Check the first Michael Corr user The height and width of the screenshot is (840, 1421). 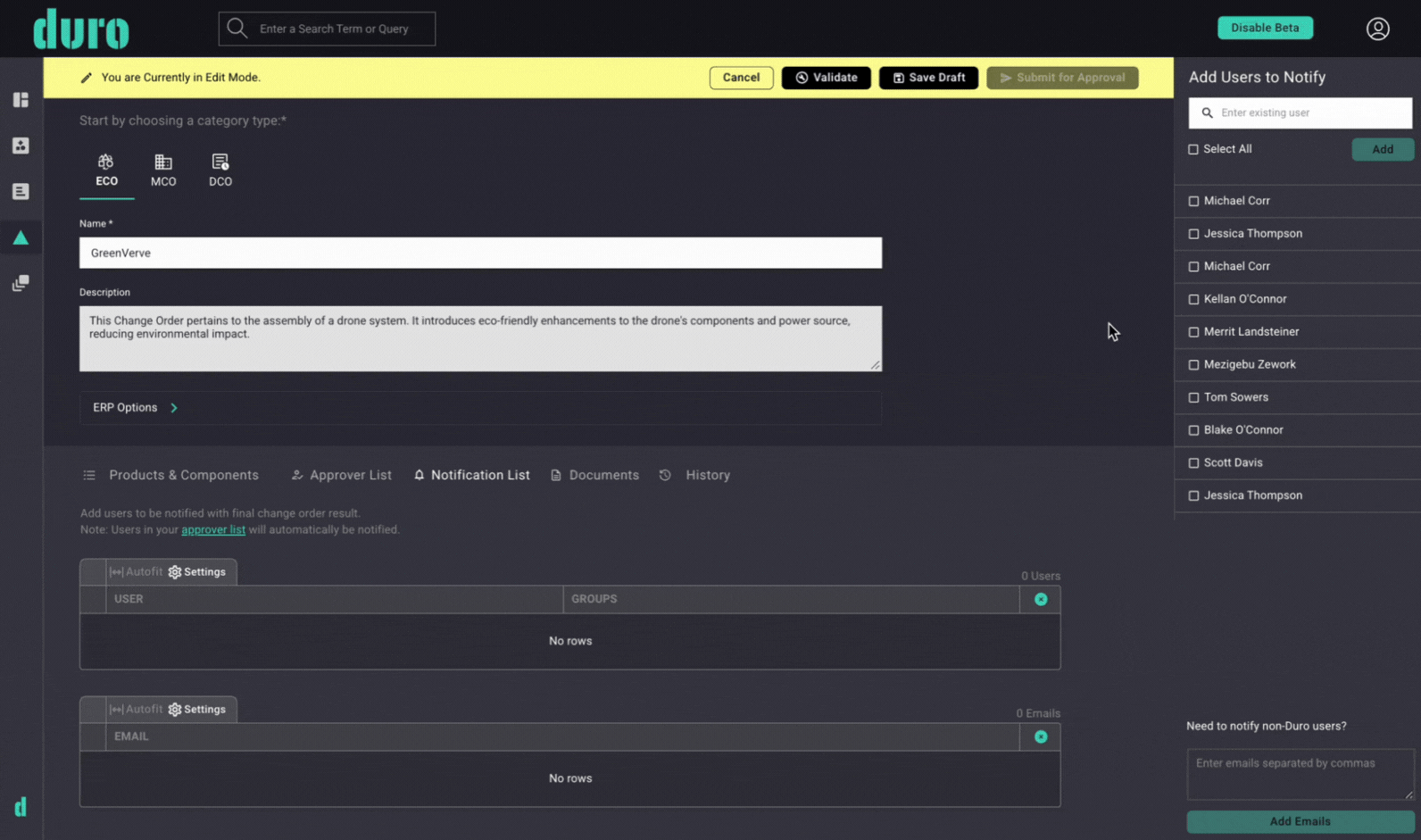[1193, 202]
